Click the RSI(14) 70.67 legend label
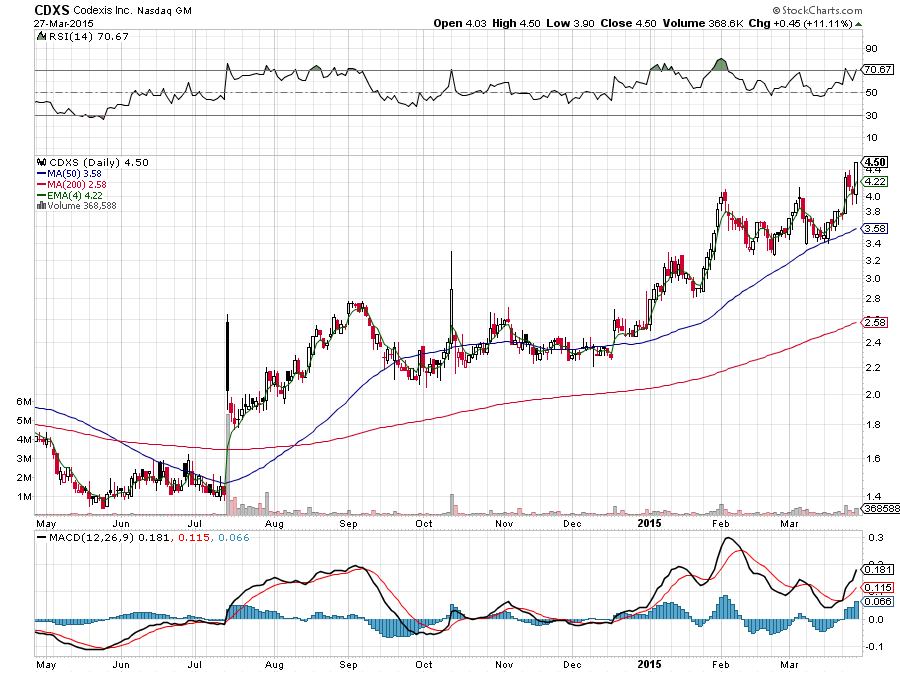Viewport: 900px width, 673px height. pyautogui.click(x=89, y=37)
